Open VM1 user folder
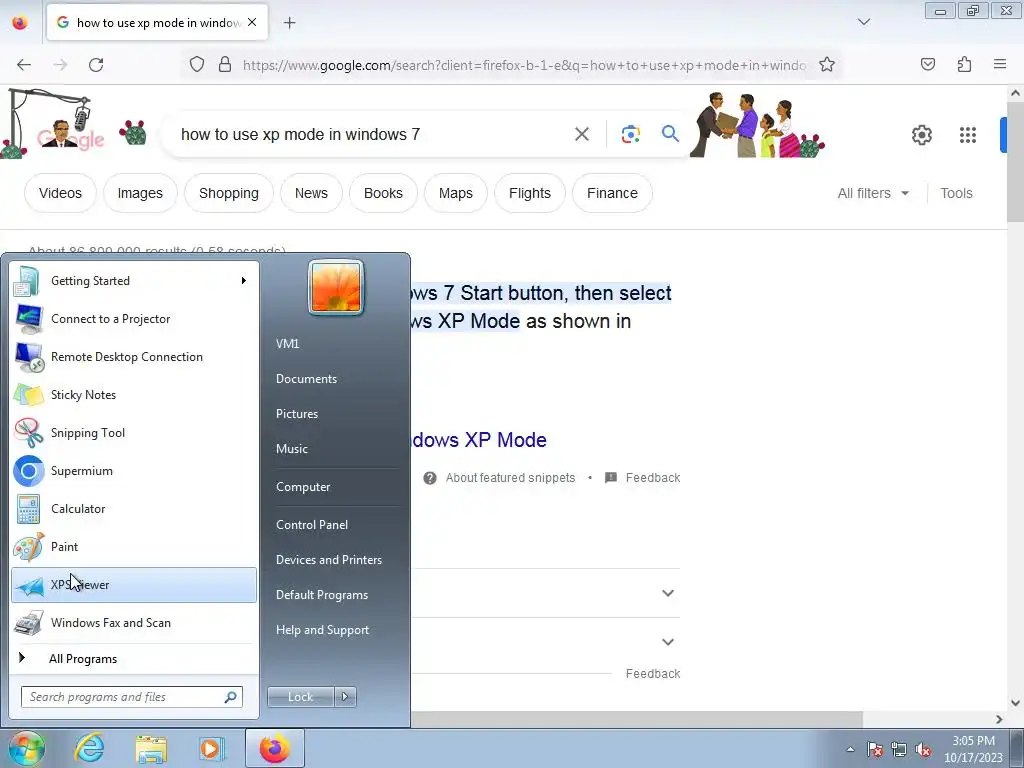 click(288, 344)
